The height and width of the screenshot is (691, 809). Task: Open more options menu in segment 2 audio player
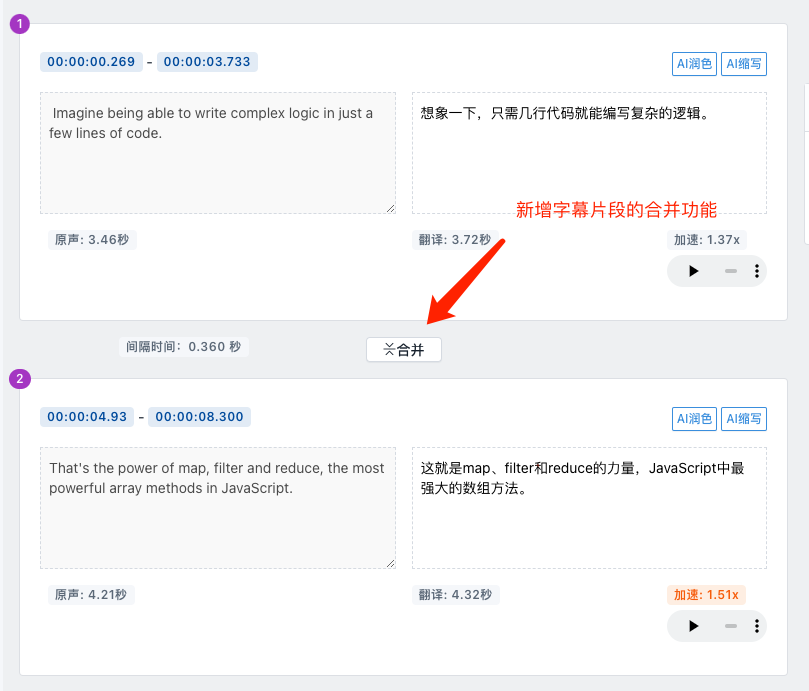pos(756,626)
